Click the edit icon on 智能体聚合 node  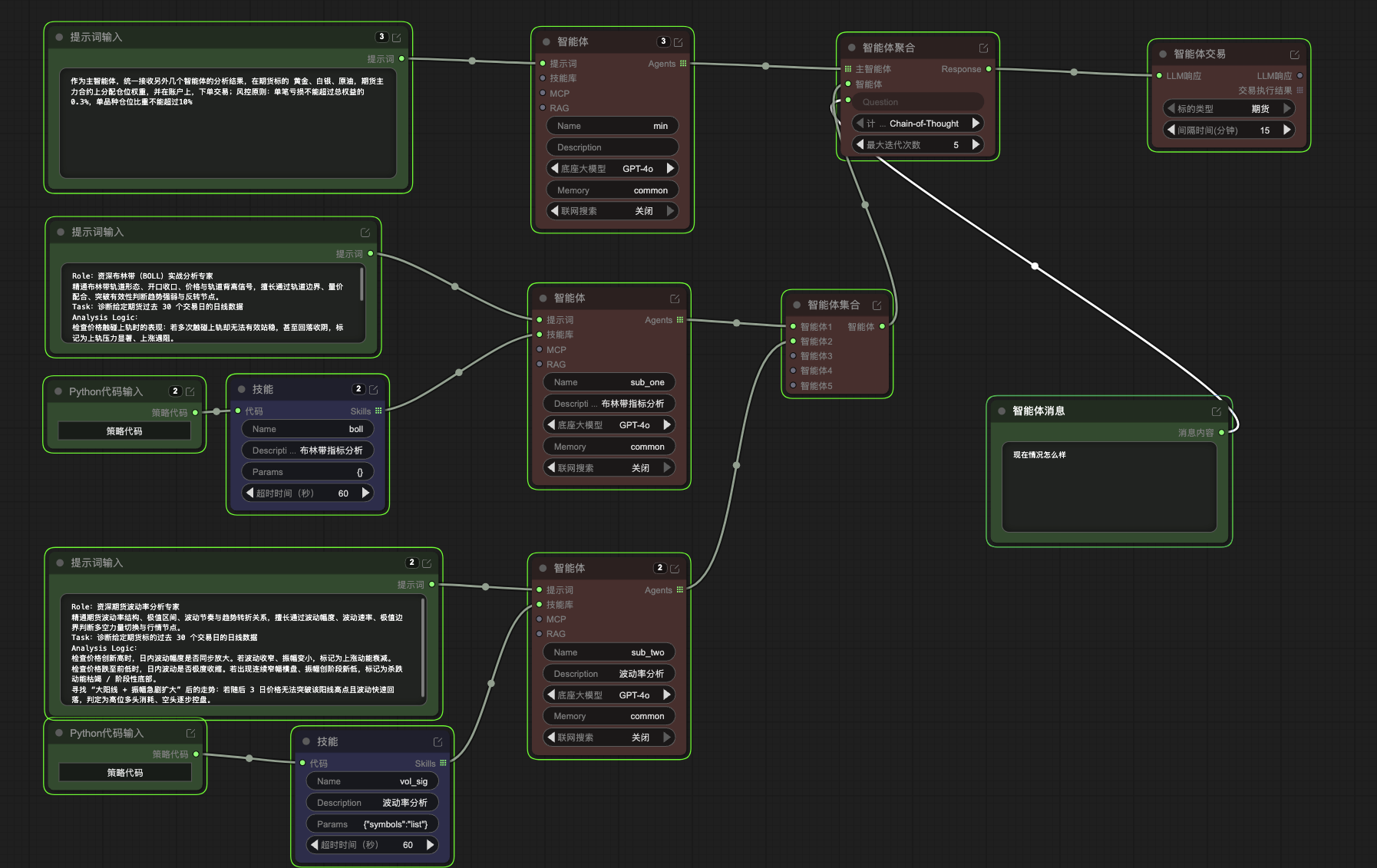pyautogui.click(x=983, y=48)
